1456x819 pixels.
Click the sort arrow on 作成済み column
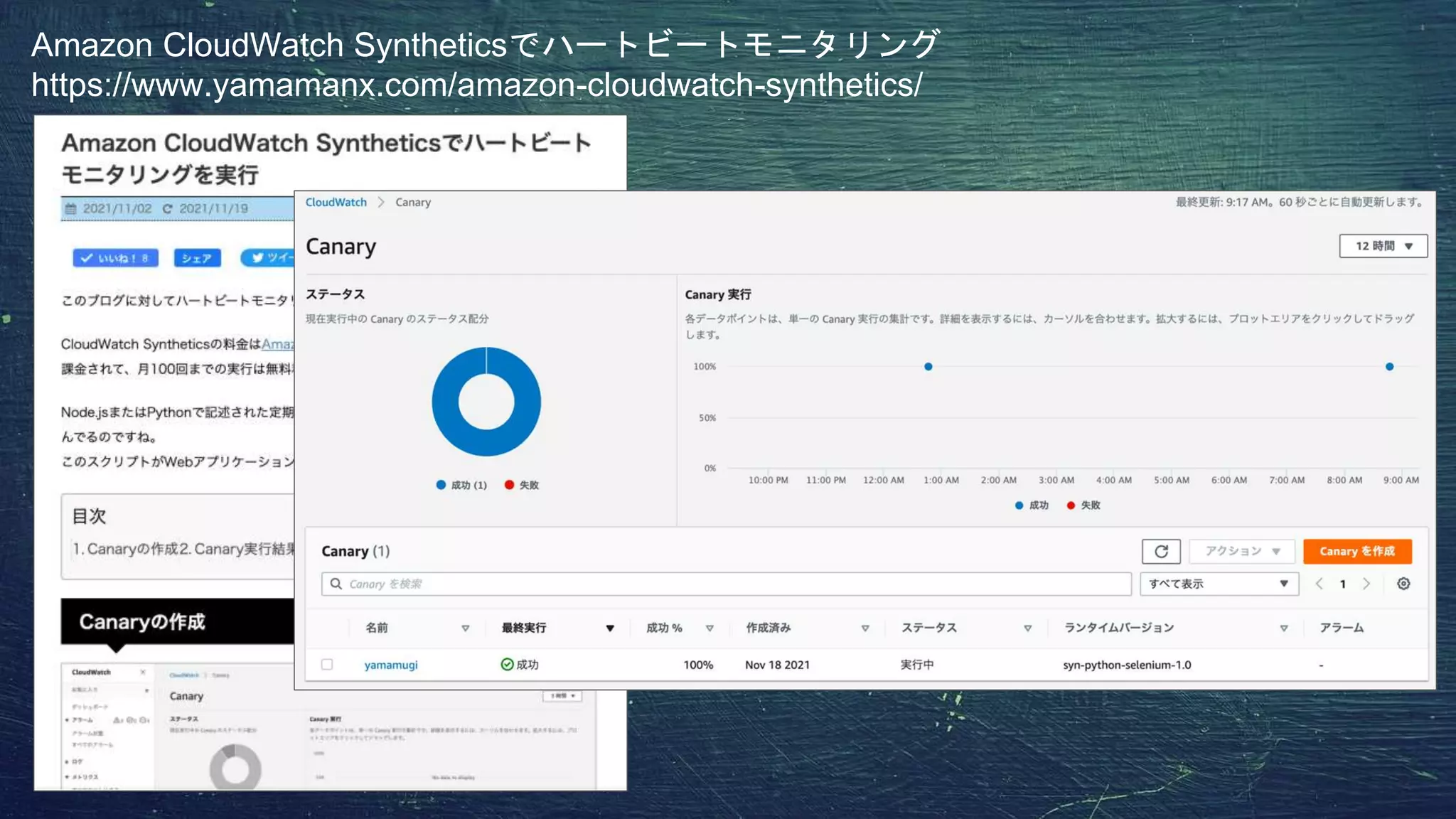coord(865,628)
